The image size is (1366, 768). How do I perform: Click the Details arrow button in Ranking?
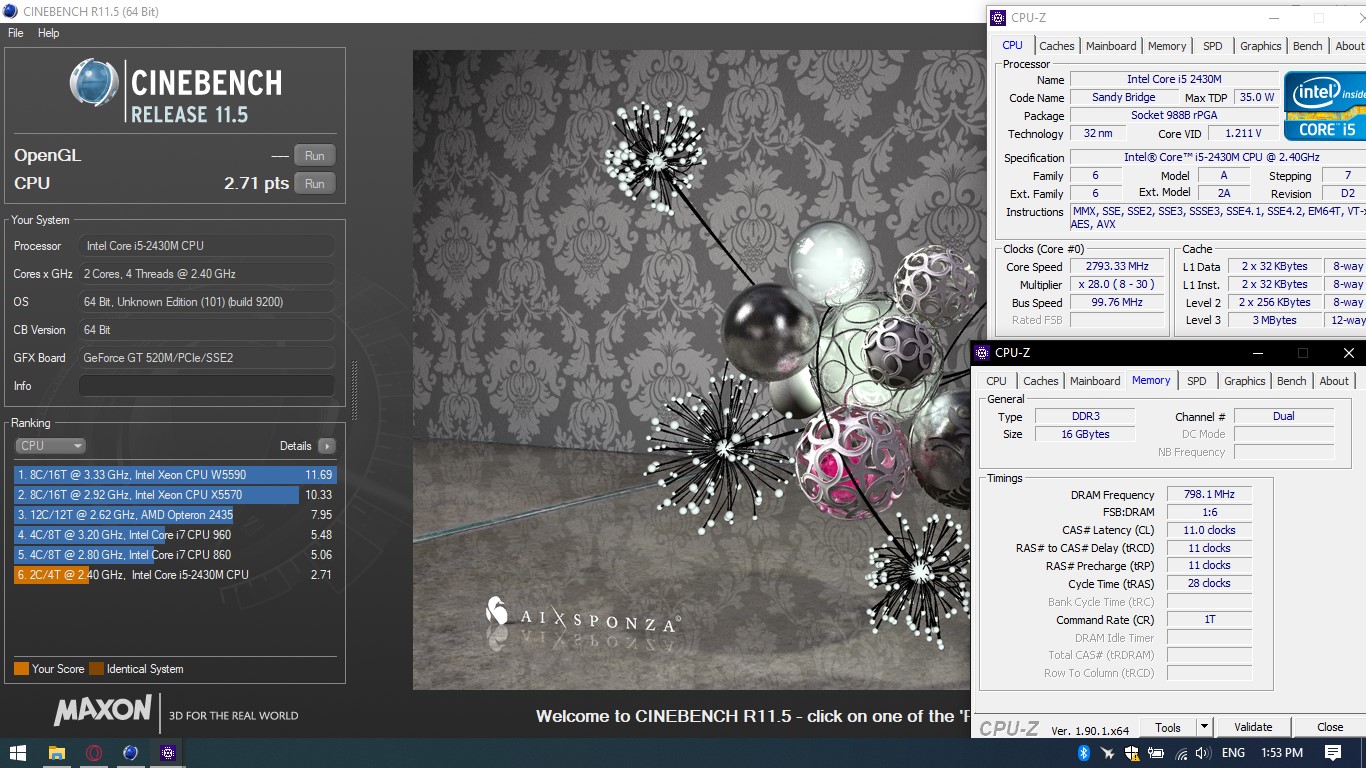click(326, 446)
